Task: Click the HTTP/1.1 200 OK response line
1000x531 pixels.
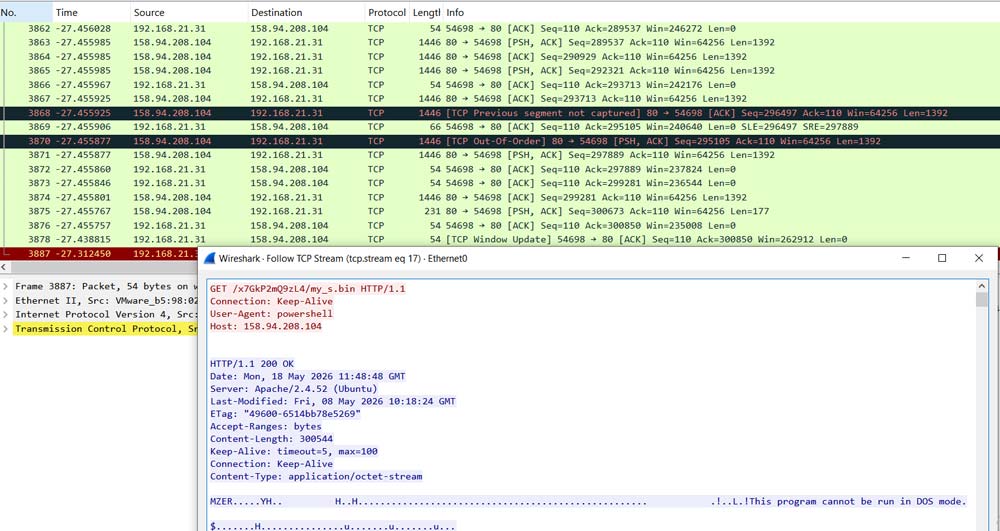Action: tap(252, 364)
